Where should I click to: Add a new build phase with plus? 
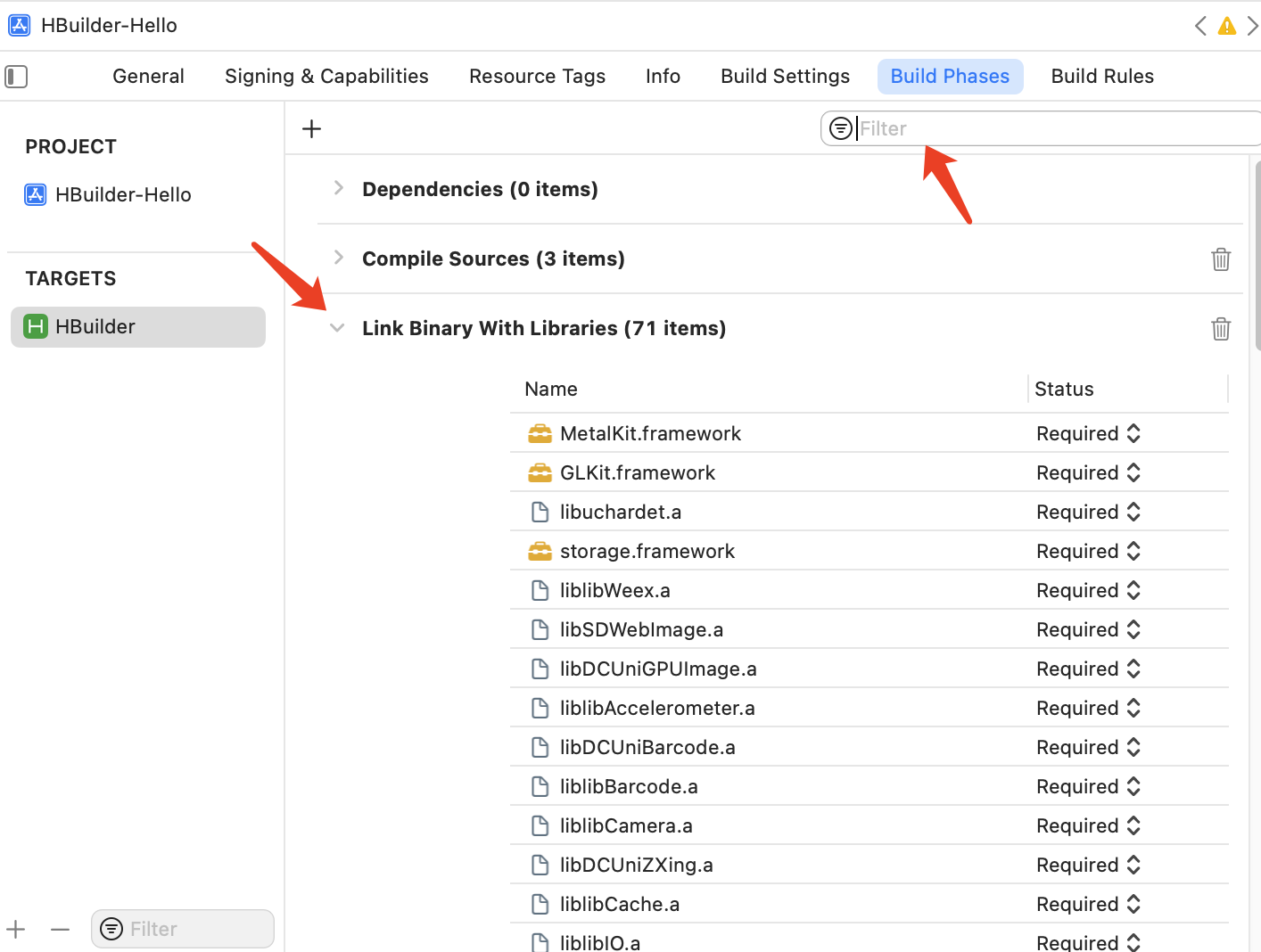pos(311,129)
